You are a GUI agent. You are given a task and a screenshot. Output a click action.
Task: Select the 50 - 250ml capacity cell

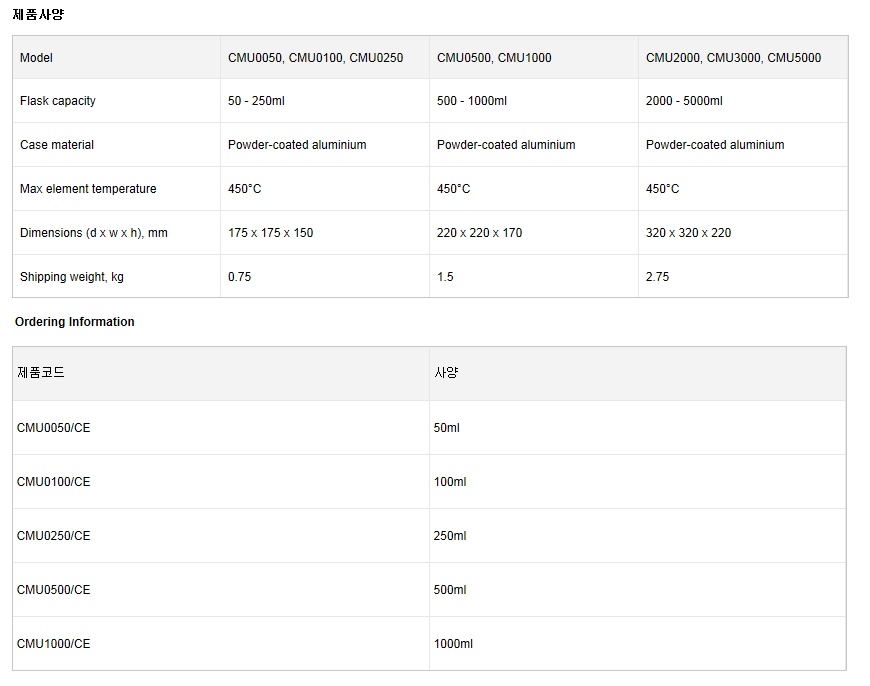[x=325, y=100]
